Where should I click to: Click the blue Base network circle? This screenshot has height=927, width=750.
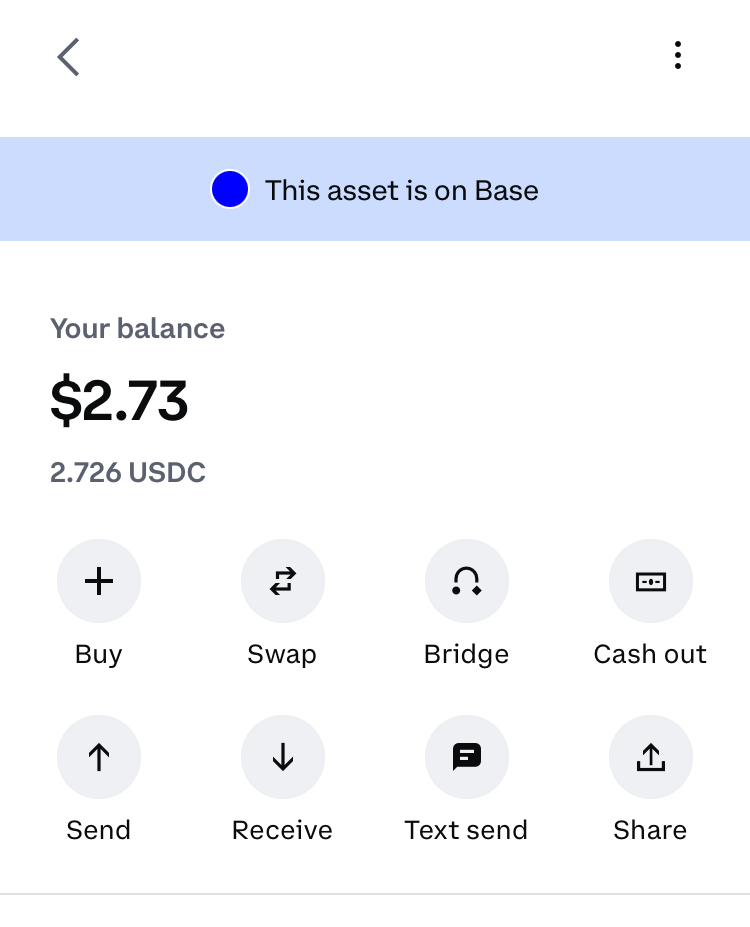point(230,189)
